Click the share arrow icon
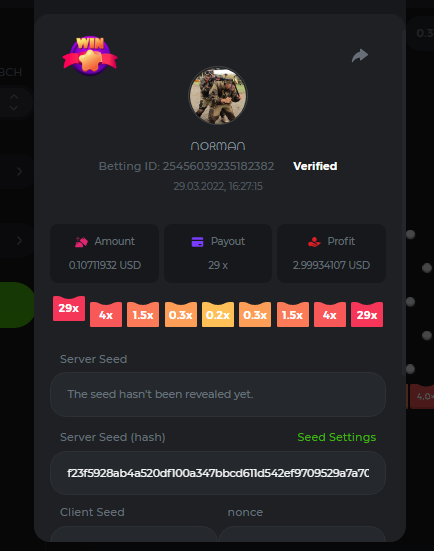The image size is (434, 551). point(360,56)
